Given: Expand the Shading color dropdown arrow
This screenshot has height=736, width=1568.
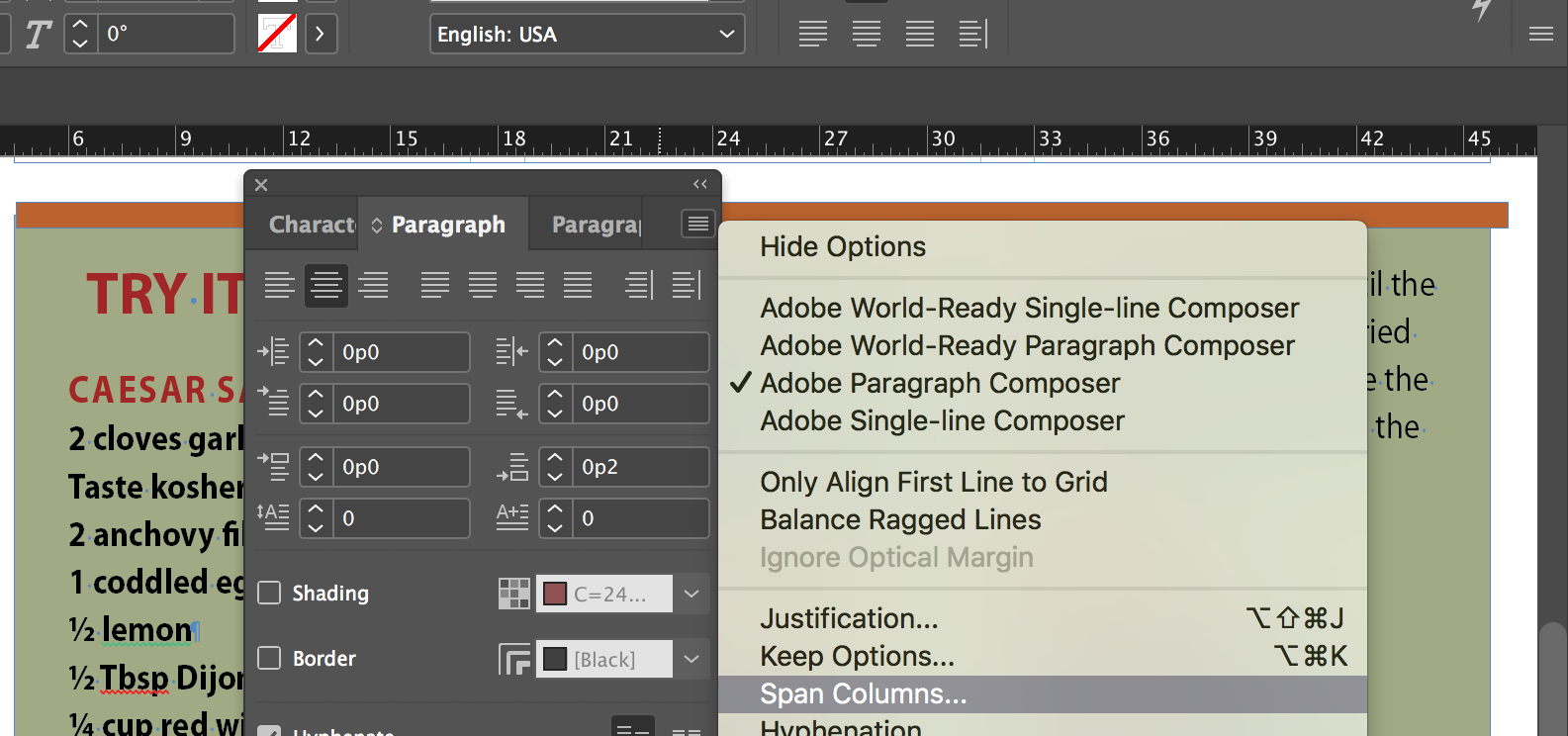Looking at the screenshot, I should coord(692,594).
